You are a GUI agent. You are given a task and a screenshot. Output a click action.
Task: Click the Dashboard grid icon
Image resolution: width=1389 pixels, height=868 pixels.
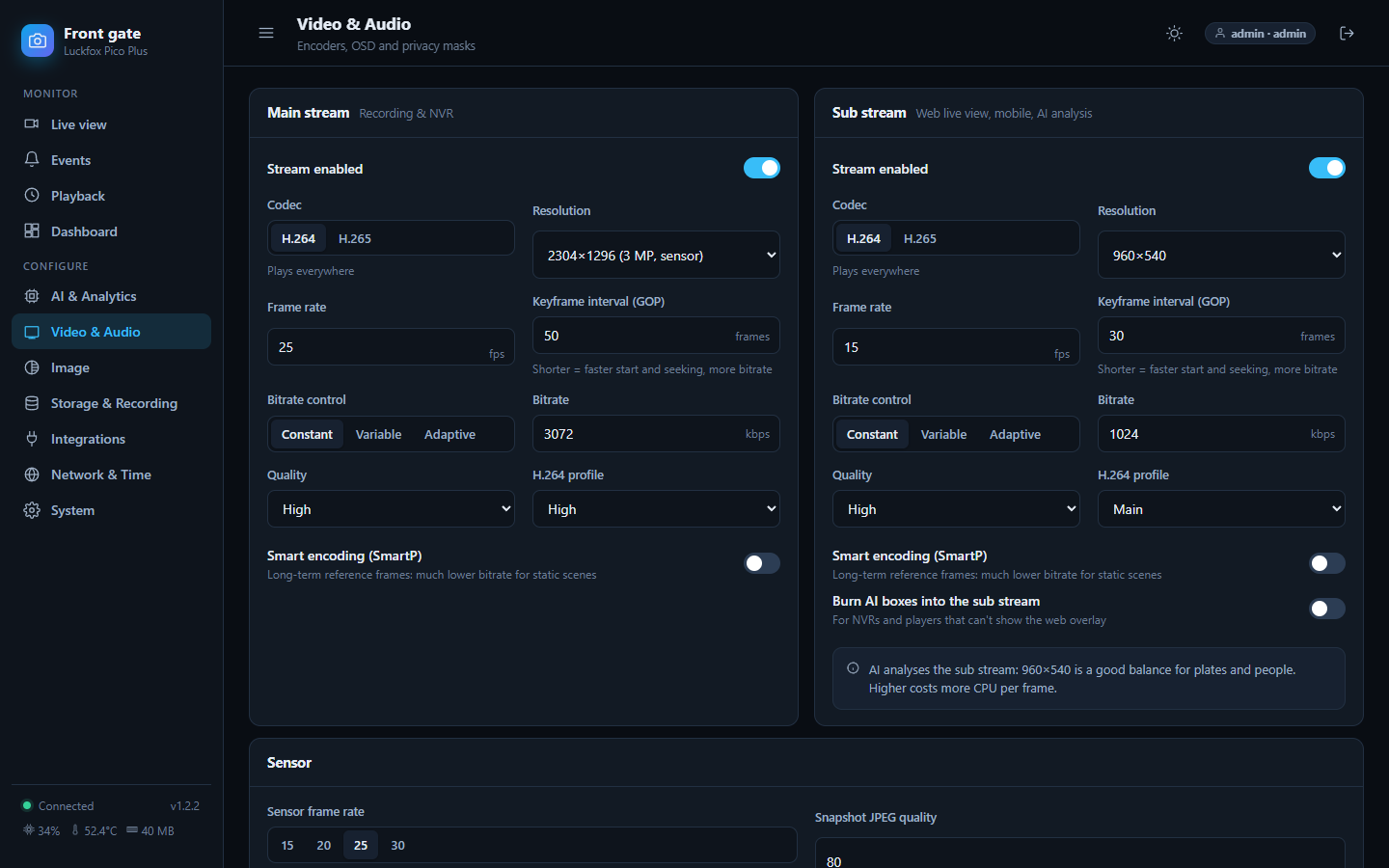tap(32, 231)
